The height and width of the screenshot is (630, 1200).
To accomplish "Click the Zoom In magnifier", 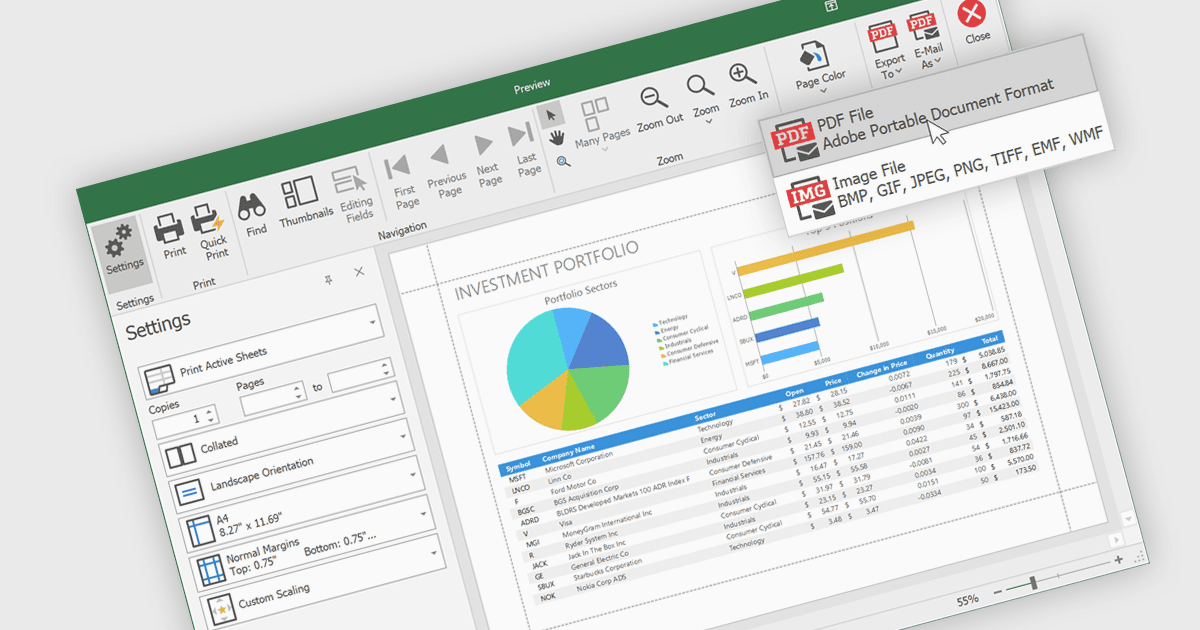I will pyautogui.click(x=746, y=84).
